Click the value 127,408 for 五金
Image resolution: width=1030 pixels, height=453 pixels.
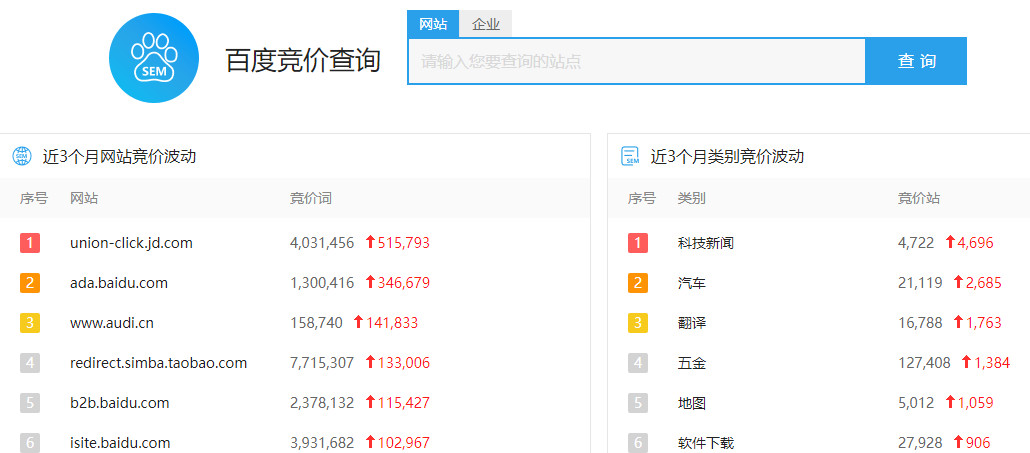(924, 363)
